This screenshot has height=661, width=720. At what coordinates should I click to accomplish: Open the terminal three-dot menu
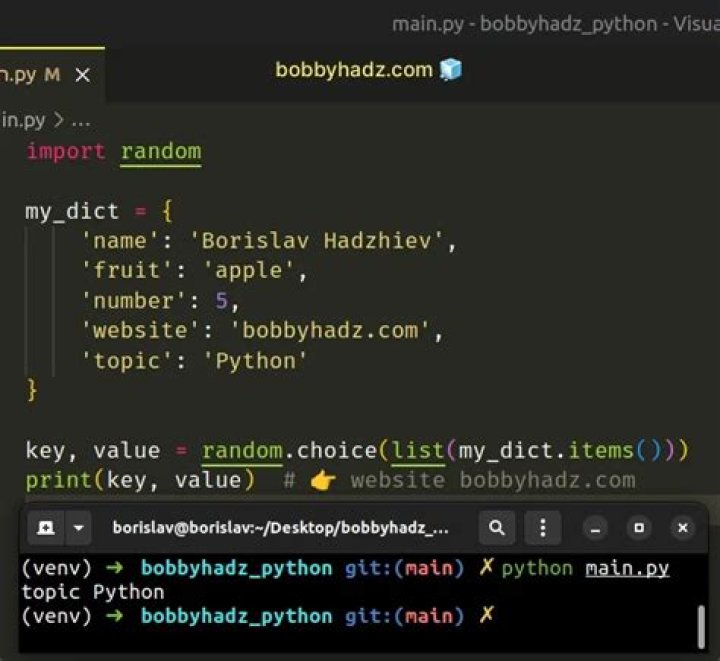coord(542,527)
